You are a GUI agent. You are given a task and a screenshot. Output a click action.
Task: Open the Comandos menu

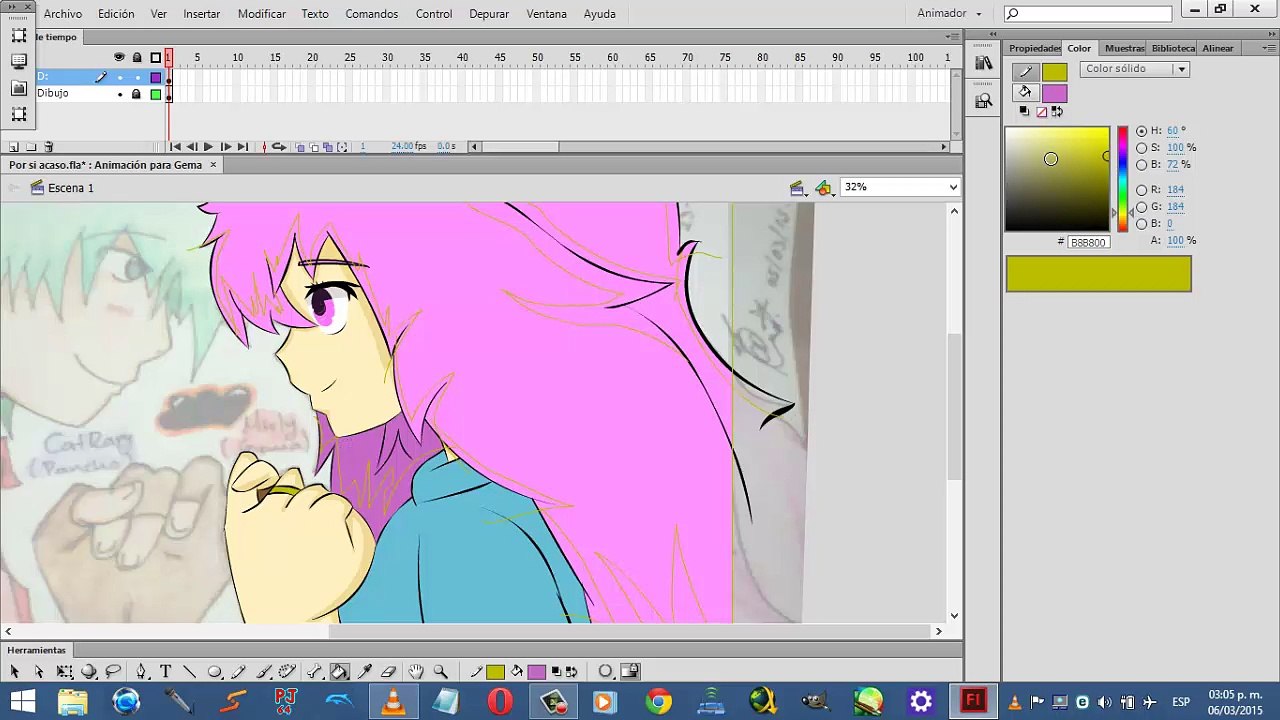click(x=372, y=14)
